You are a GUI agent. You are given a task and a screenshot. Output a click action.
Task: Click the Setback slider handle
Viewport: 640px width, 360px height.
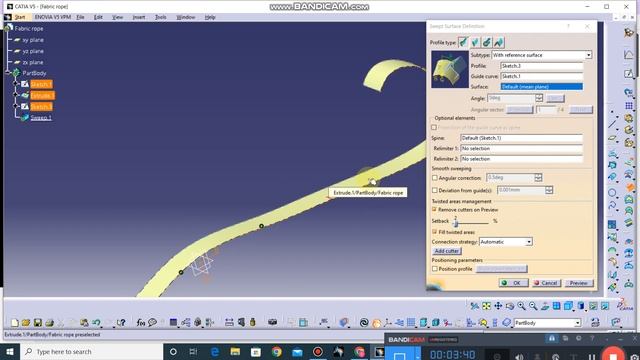click(456, 222)
